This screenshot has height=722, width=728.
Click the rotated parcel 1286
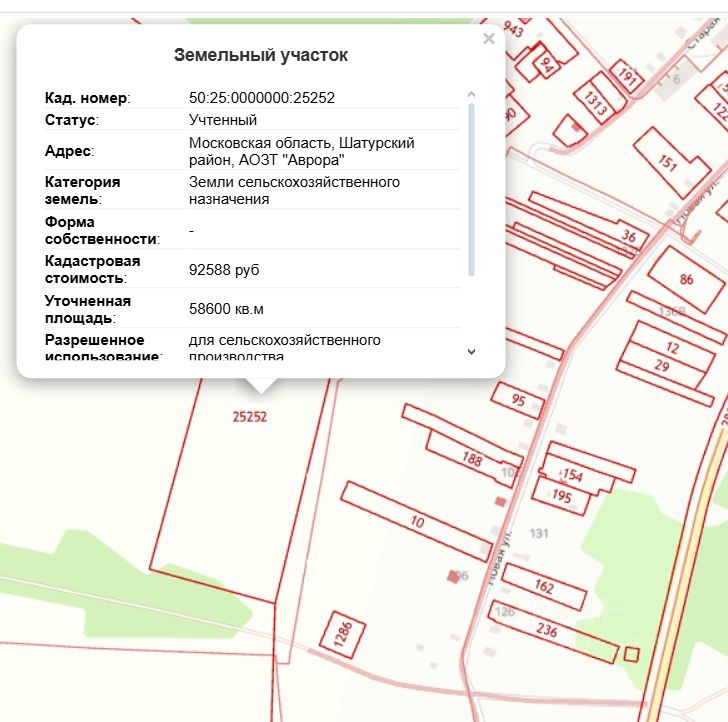(342, 633)
